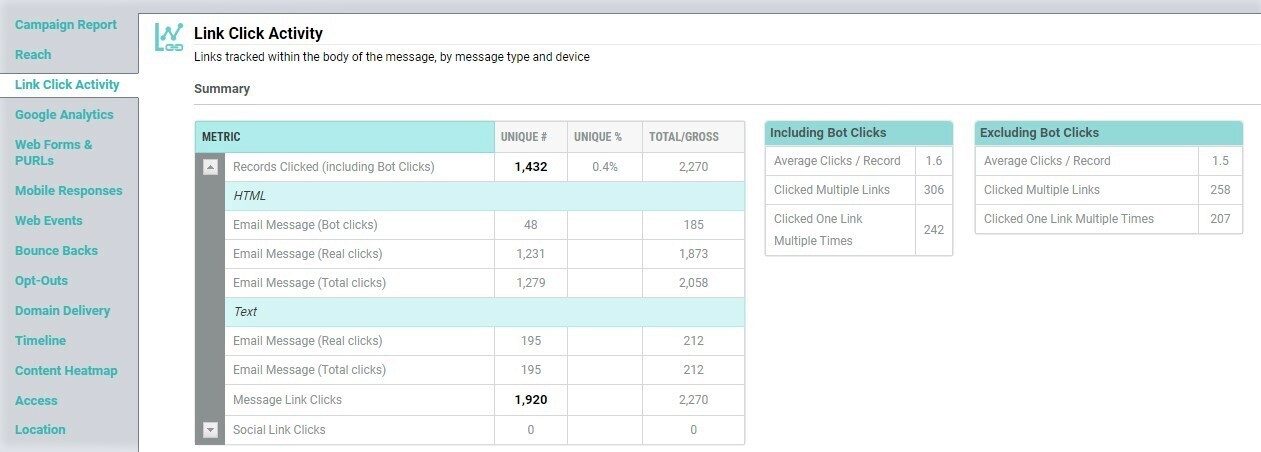Open the Web Events report
Viewport: 1261px width, 452px height.
point(49,221)
